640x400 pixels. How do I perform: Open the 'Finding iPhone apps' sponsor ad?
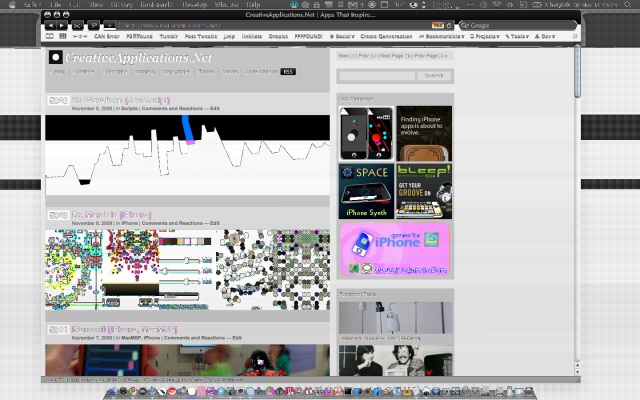click(x=424, y=133)
